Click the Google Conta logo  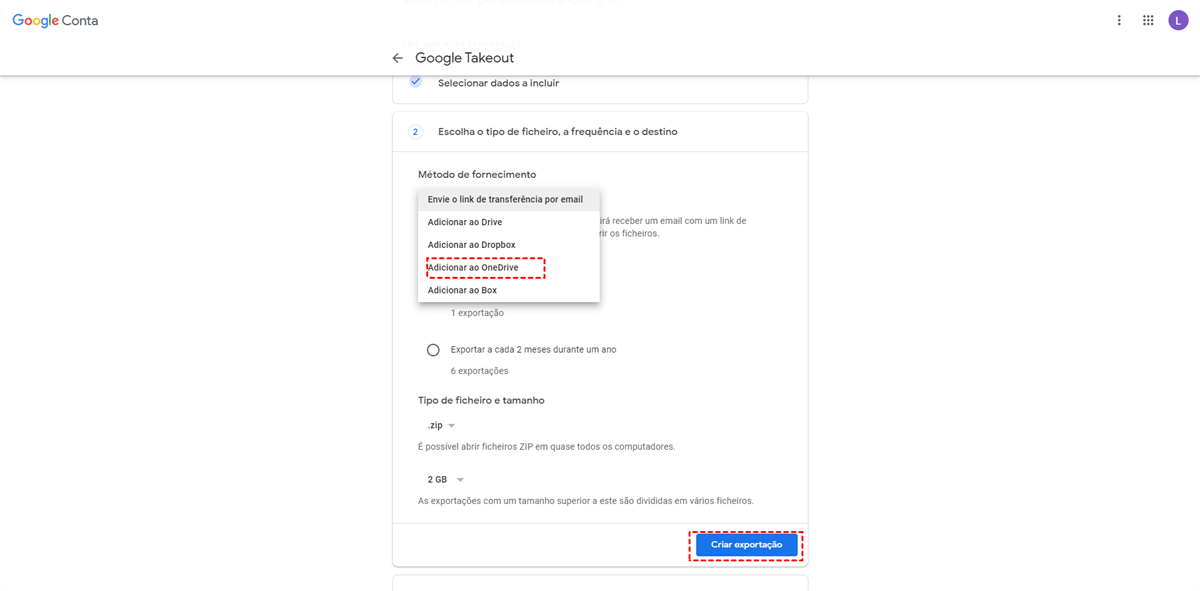pos(55,20)
